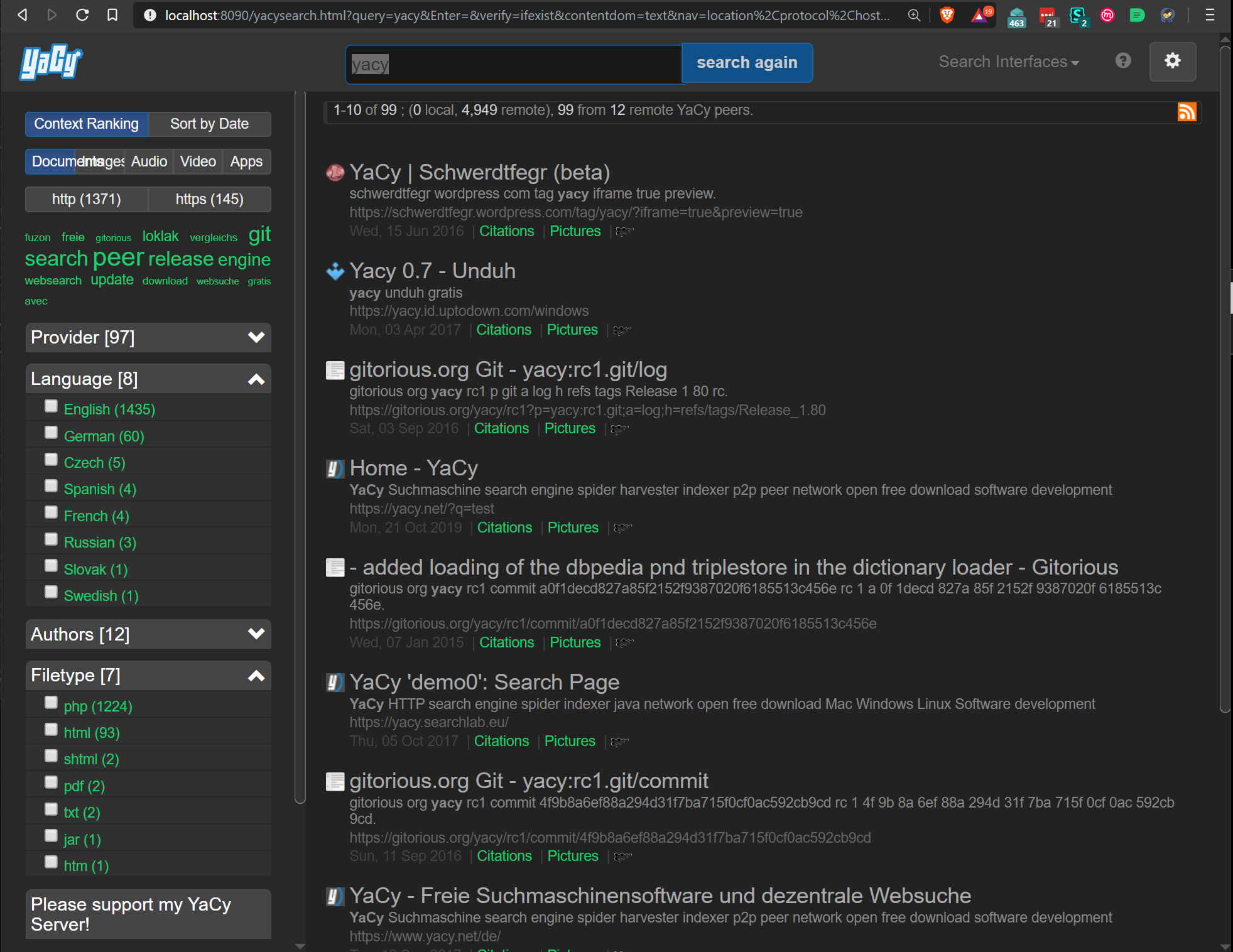Click favicon of Yacy 0.7 Unduh result
Screen dimensions: 1233x952
coord(335,271)
